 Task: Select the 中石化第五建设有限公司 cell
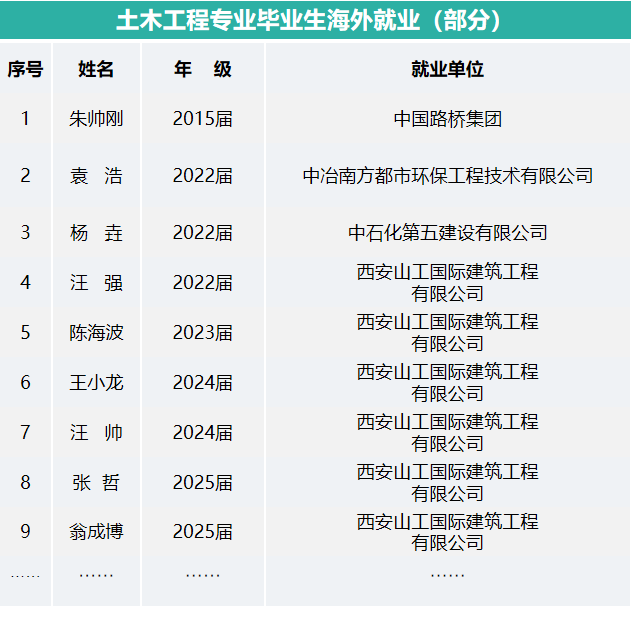[447, 233]
